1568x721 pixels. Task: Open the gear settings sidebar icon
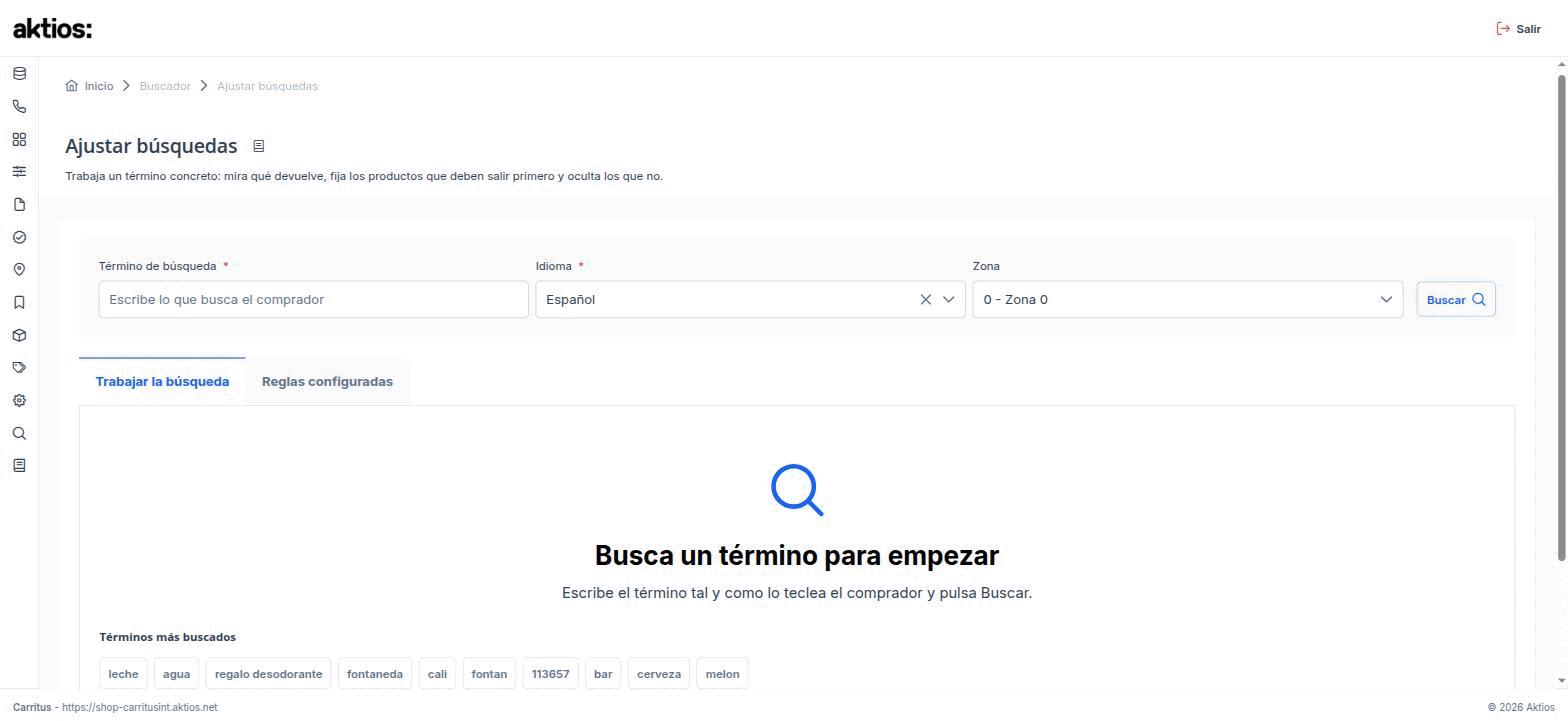[19, 400]
